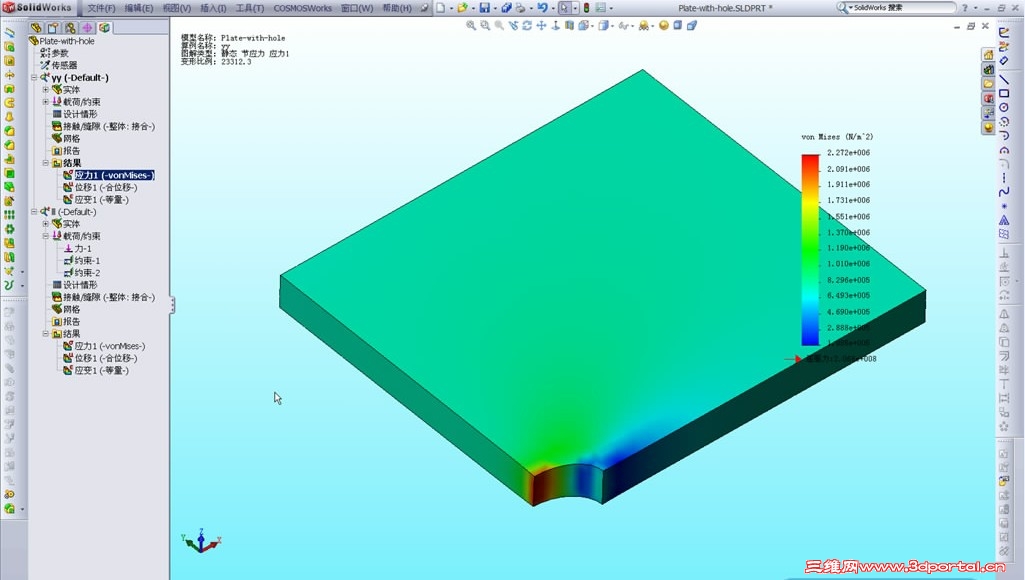Viewport: 1025px width, 580px height.
Task: Collapse the yy (-Default-) study node
Action: pyautogui.click(x=34, y=77)
